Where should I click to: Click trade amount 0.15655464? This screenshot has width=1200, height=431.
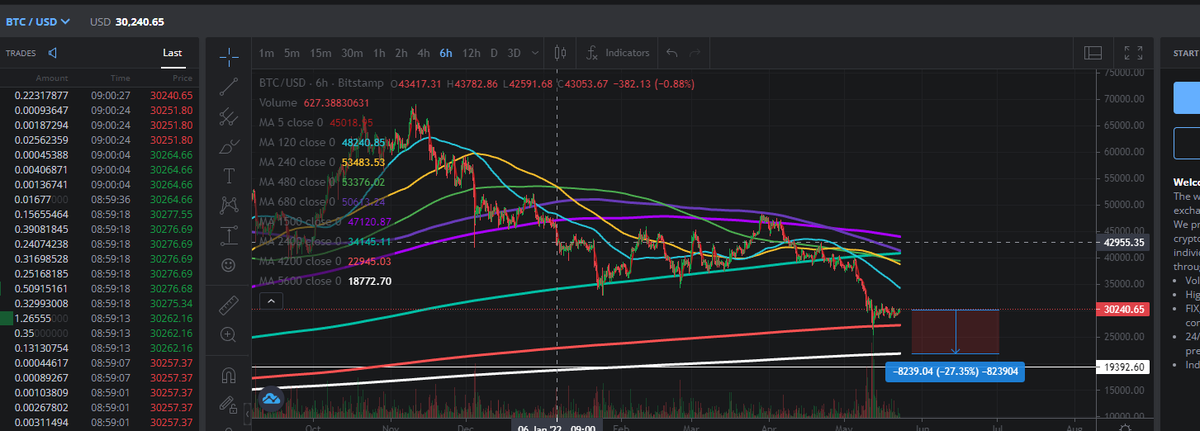coord(41,214)
